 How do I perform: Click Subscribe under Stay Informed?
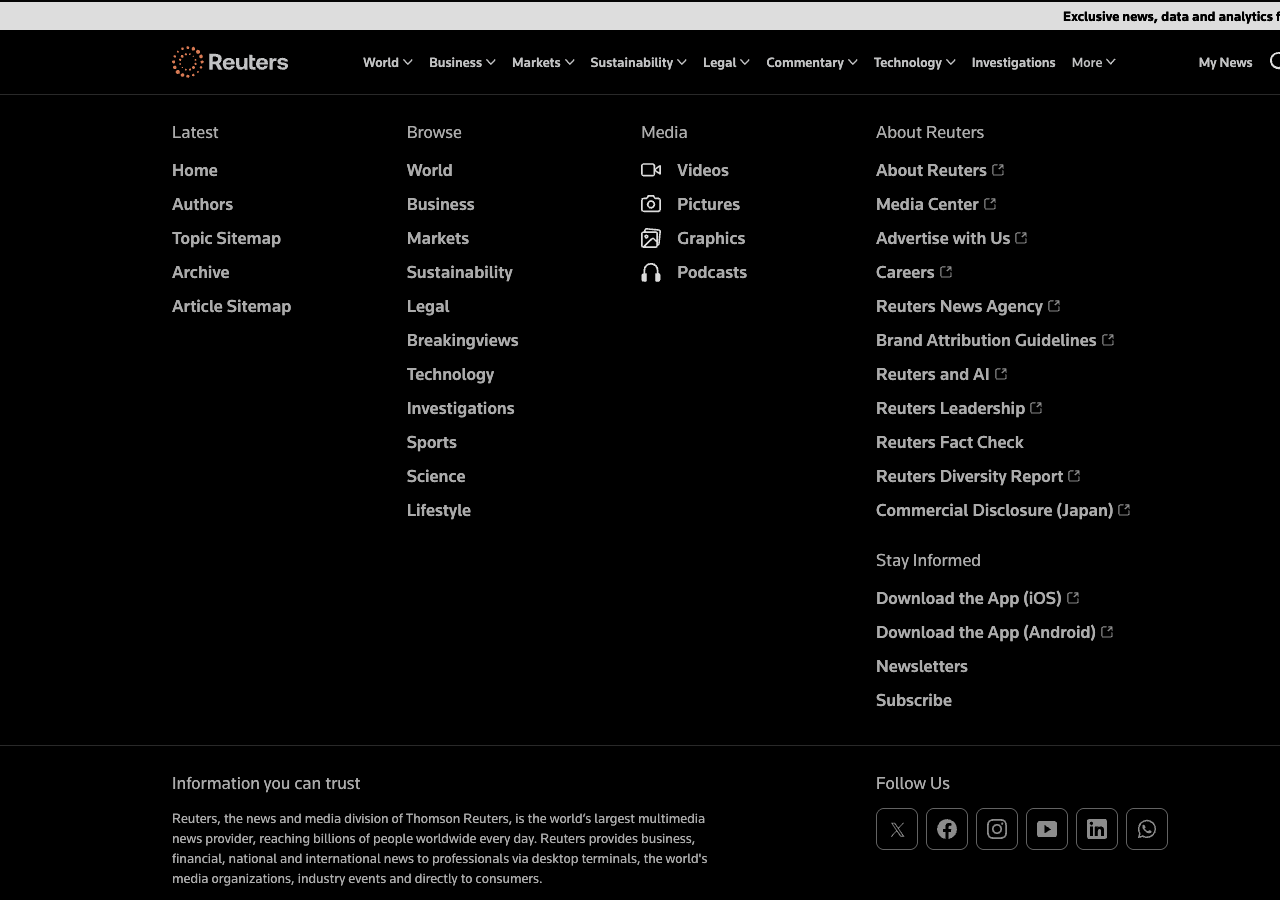click(x=913, y=700)
